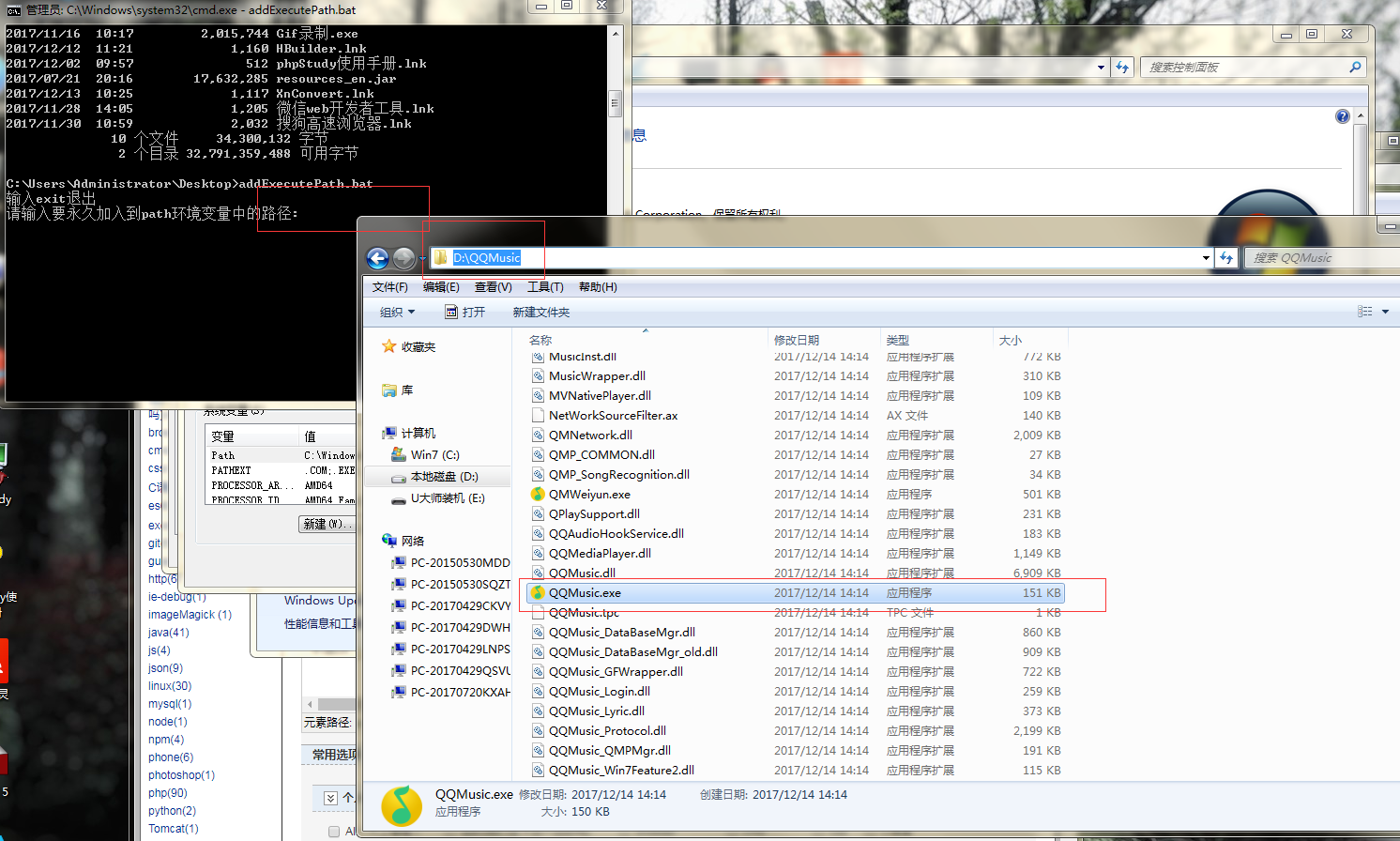The height and width of the screenshot is (841, 1400).
Task: Click New folder (新建文件夹) button
Action: [541, 312]
